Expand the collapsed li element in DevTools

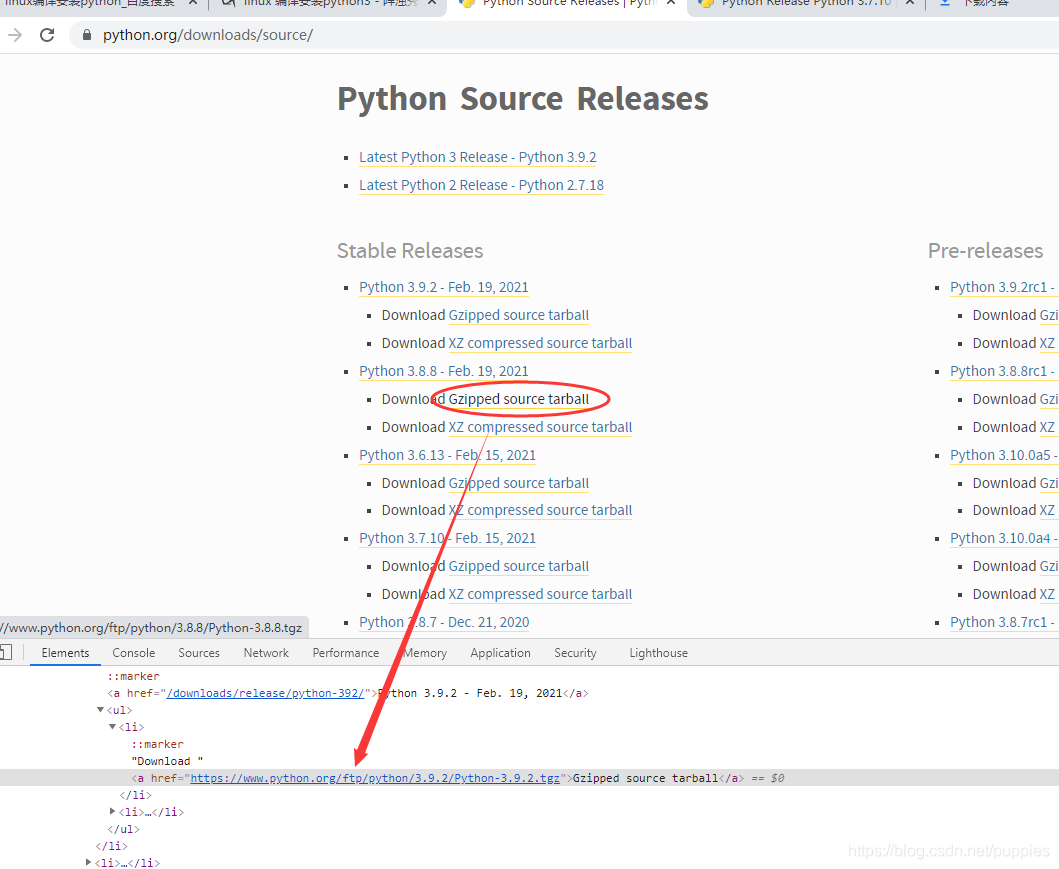[x=112, y=811]
